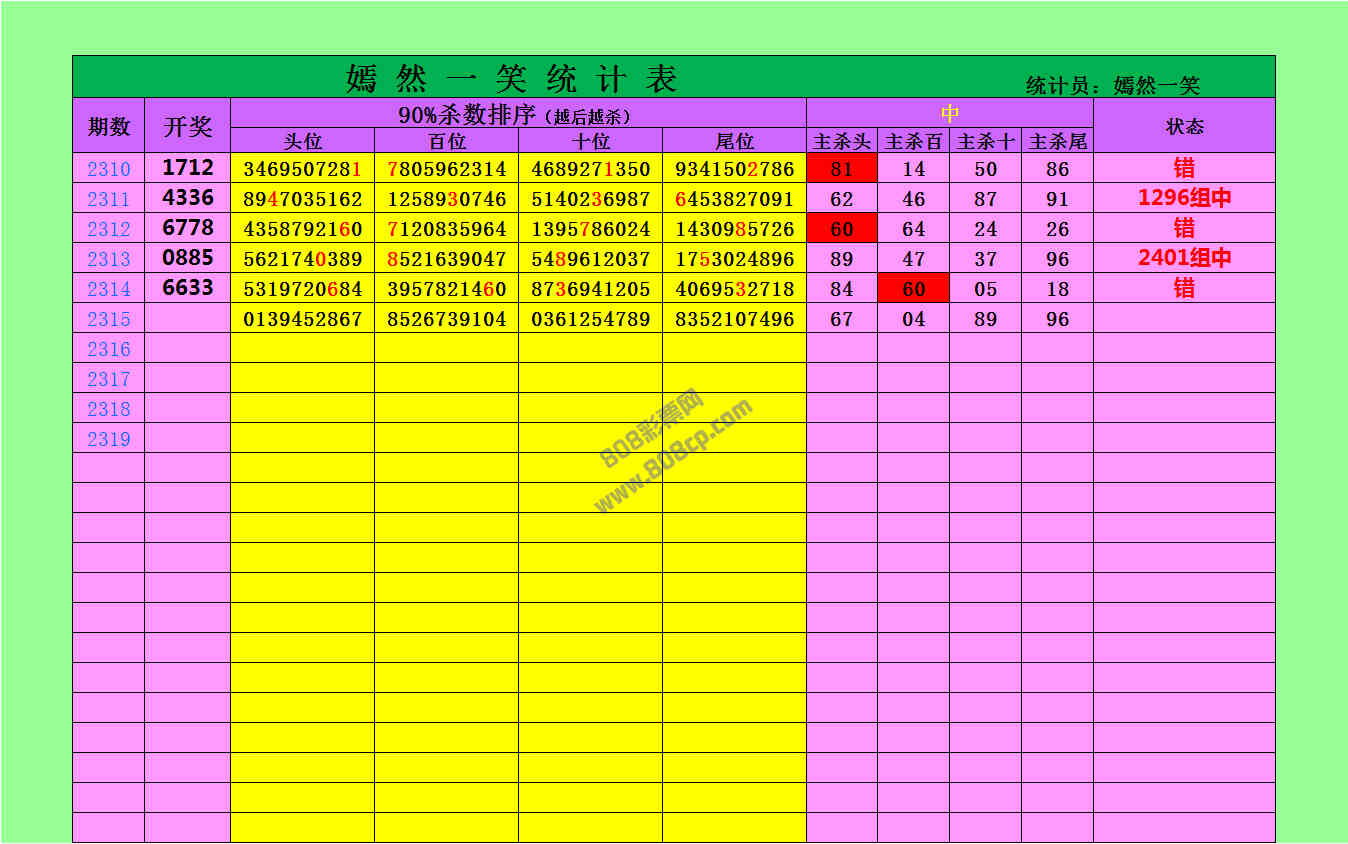Click the 头位 sub-header
This screenshot has height=844, width=1348.
tap(302, 142)
